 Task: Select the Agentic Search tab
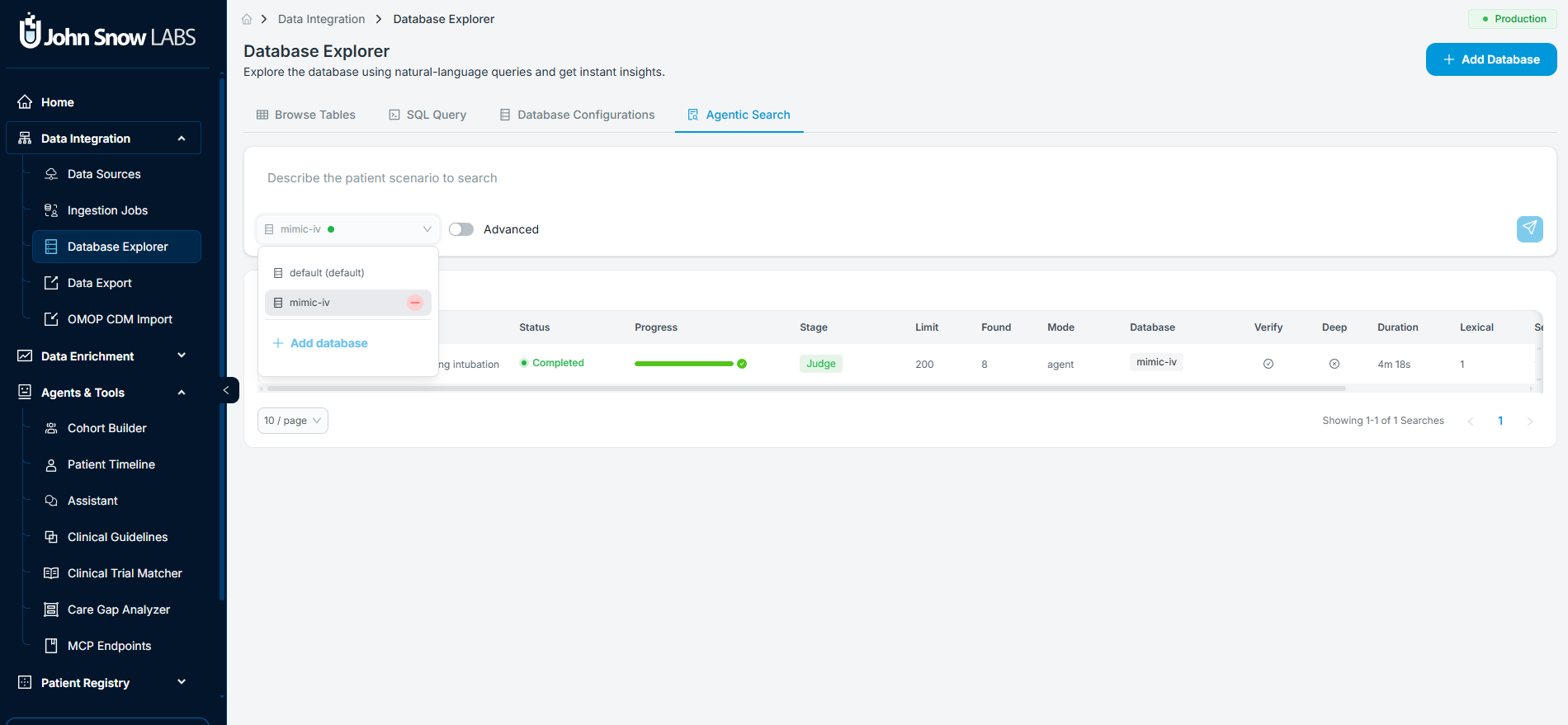click(x=739, y=115)
